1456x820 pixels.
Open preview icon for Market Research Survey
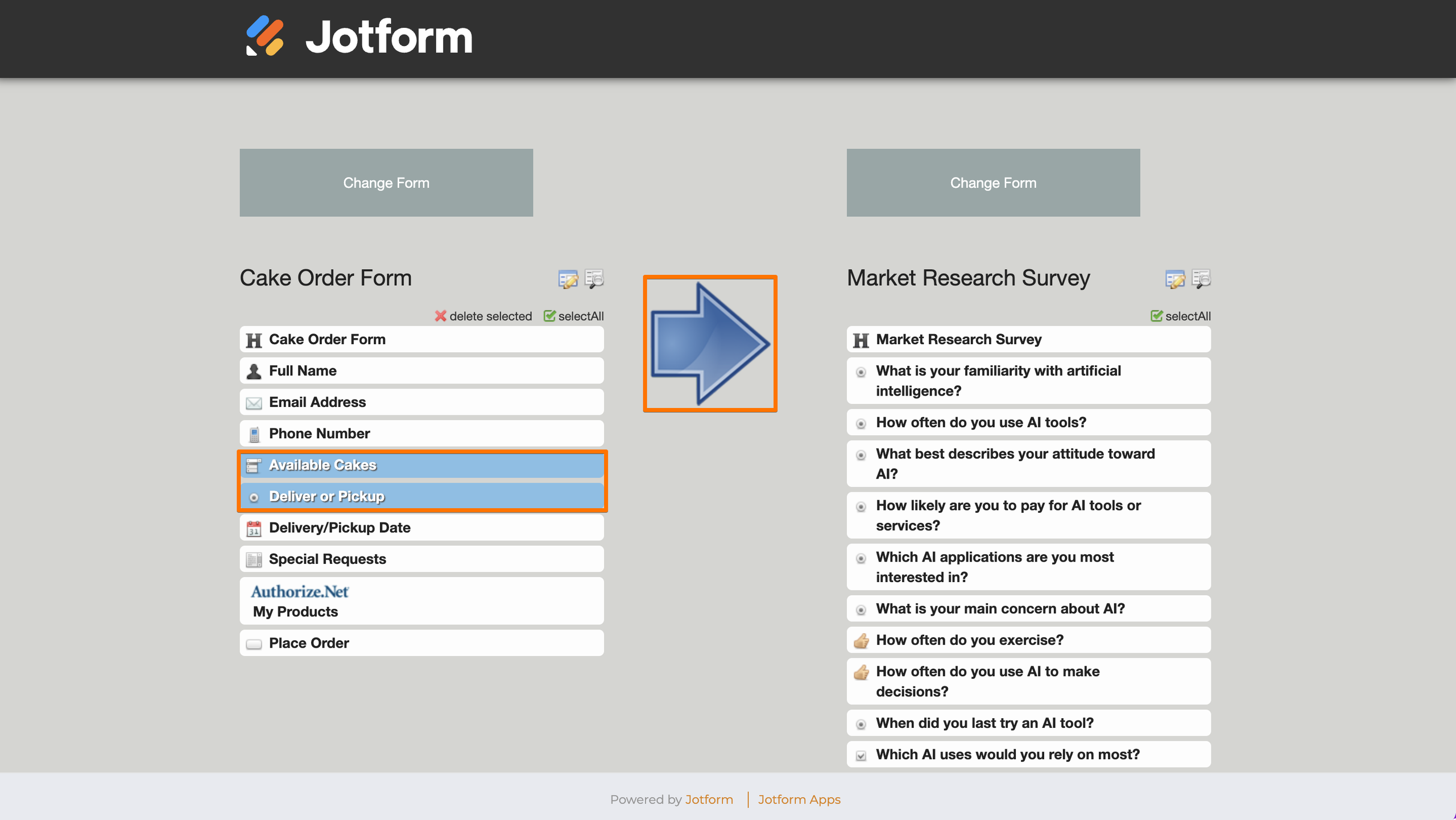(x=1201, y=279)
